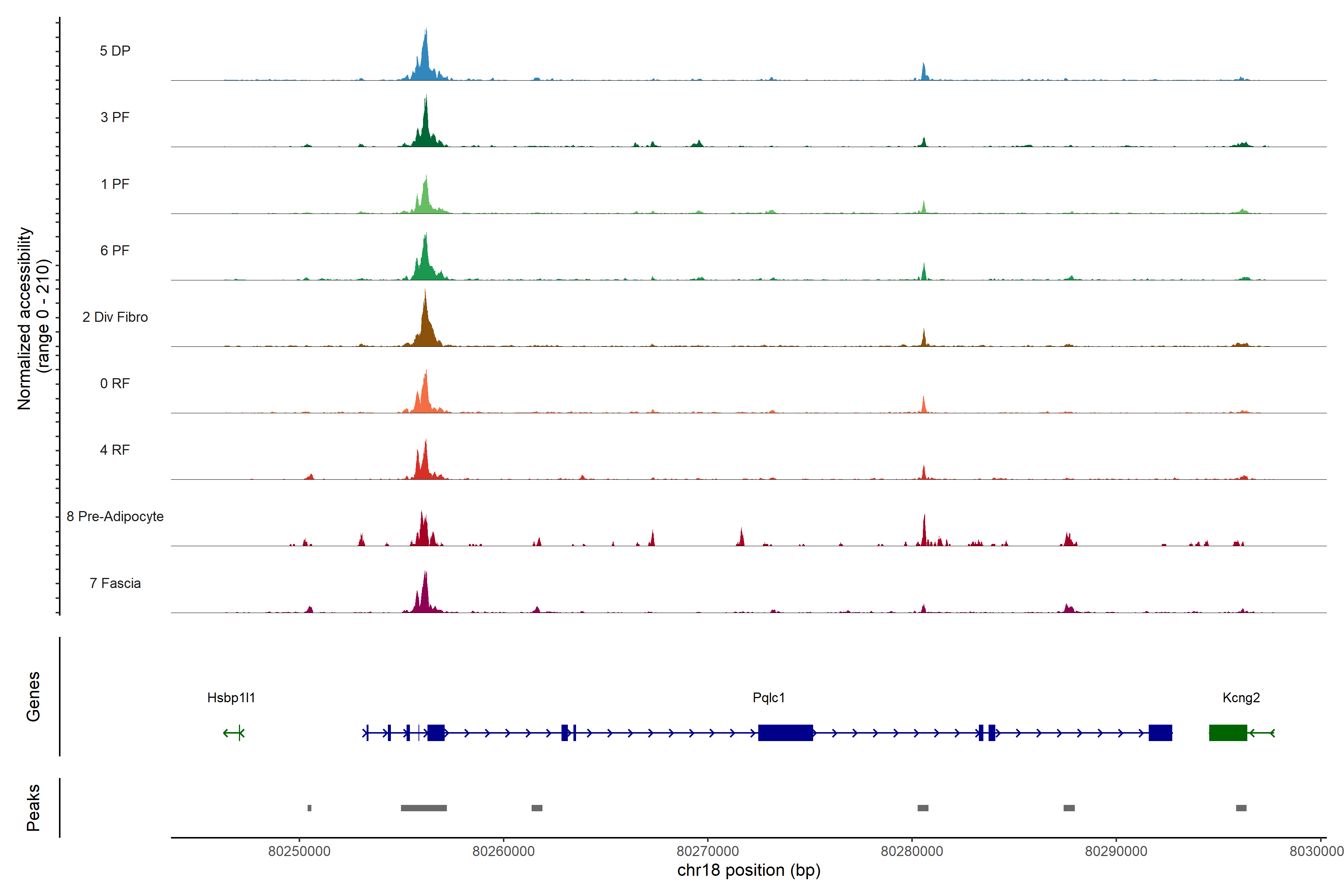Click the last Pqlc1 exon before Kcng2
Viewport: 1344px width, 896px height.
click(1160, 732)
